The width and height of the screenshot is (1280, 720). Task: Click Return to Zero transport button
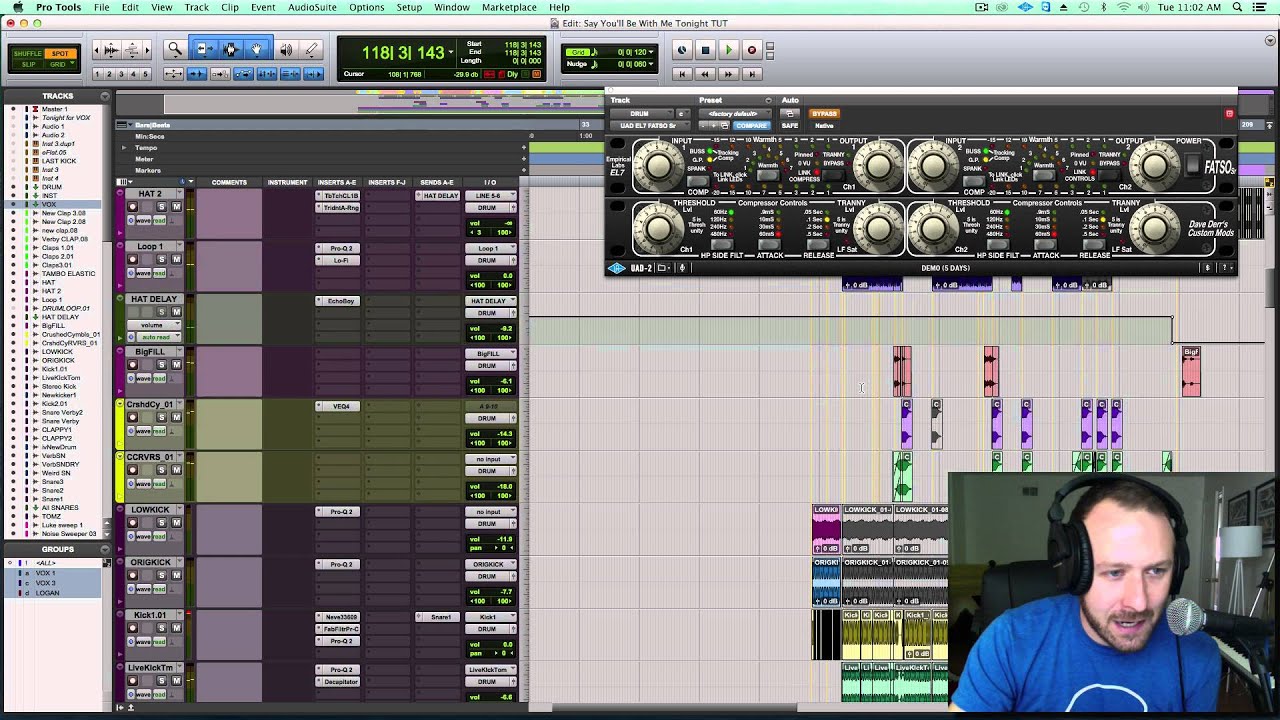click(x=682, y=74)
